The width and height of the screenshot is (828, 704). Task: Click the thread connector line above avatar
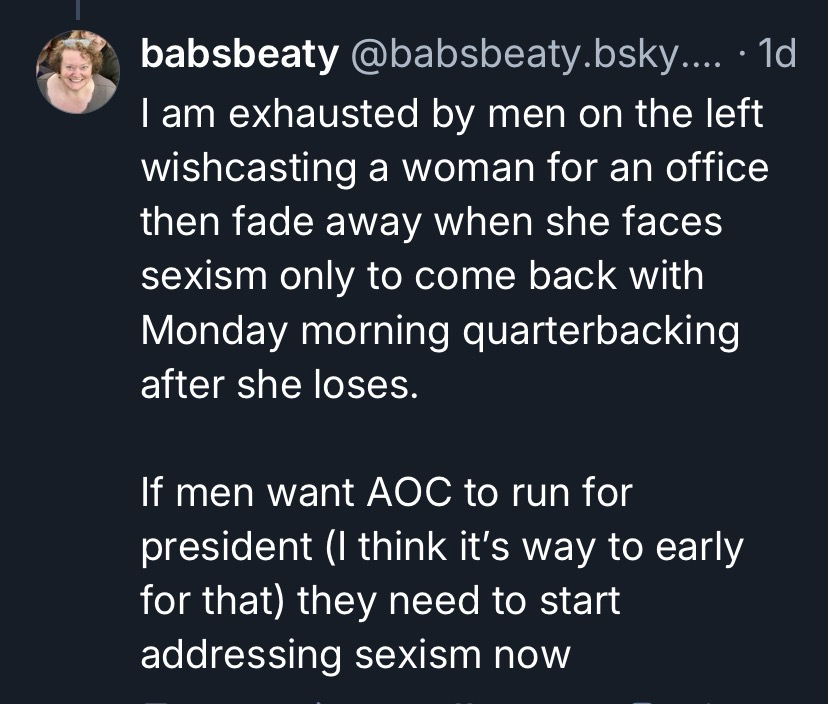(x=77, y=10)
